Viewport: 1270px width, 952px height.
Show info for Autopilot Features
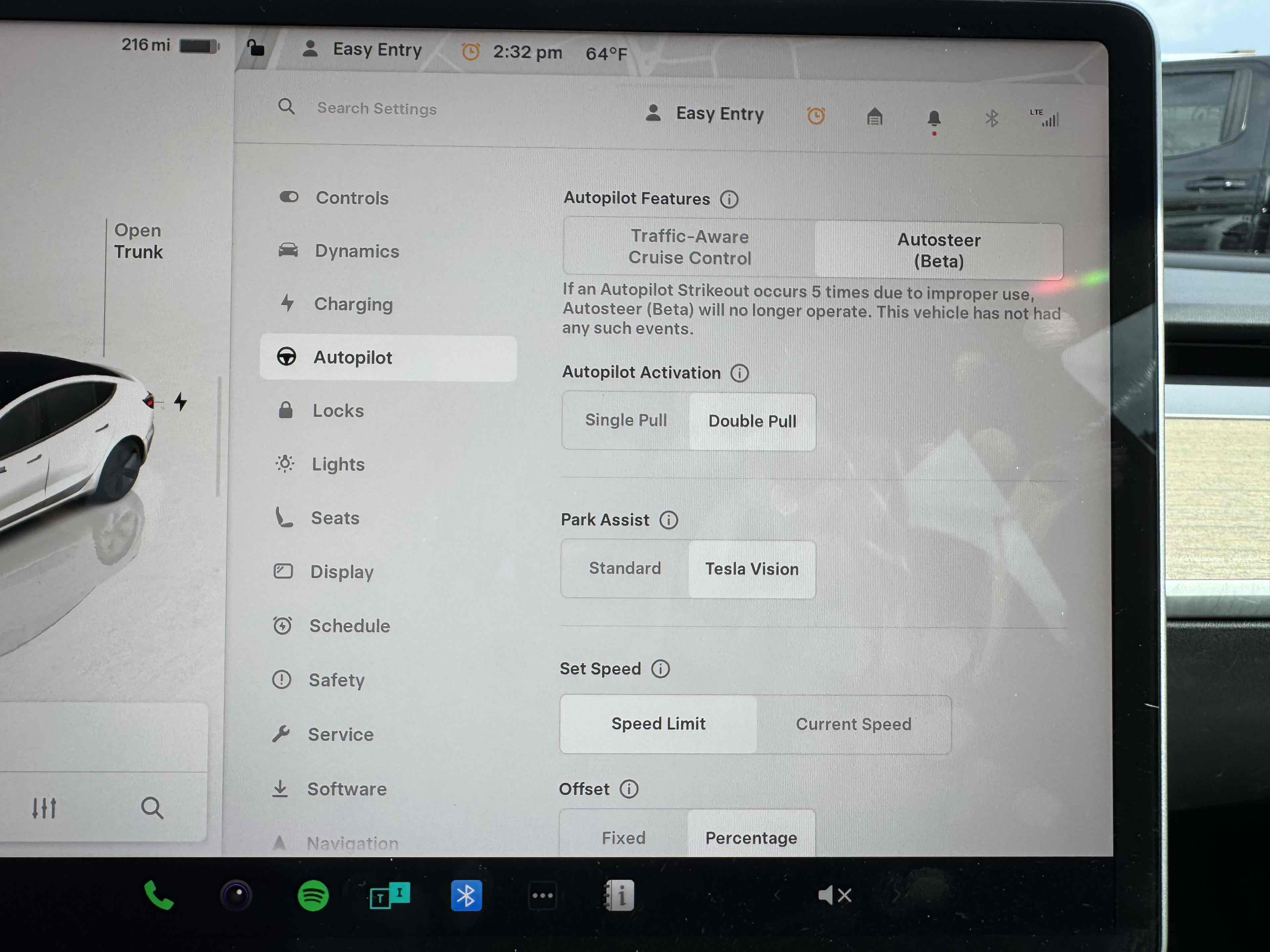pos(729,199)
